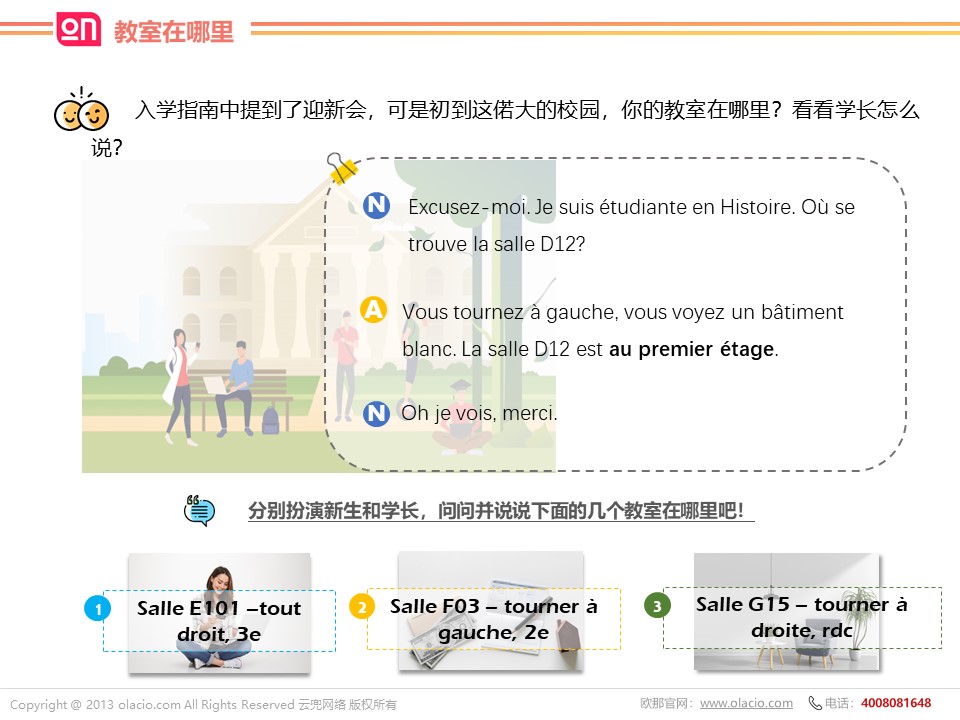The image size is (960, 720).
Task: Click the 'Salle E101 – tout droit, 3e' box
Action: [219, 621]
